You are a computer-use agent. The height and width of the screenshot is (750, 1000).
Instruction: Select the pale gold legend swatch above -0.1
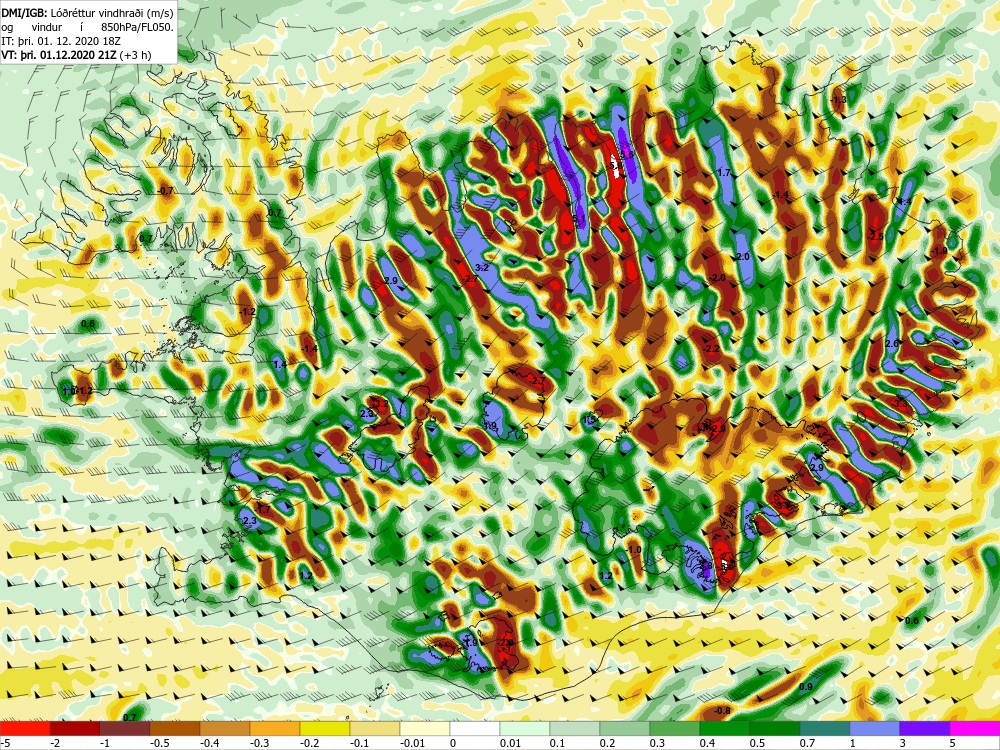[375, 728]
